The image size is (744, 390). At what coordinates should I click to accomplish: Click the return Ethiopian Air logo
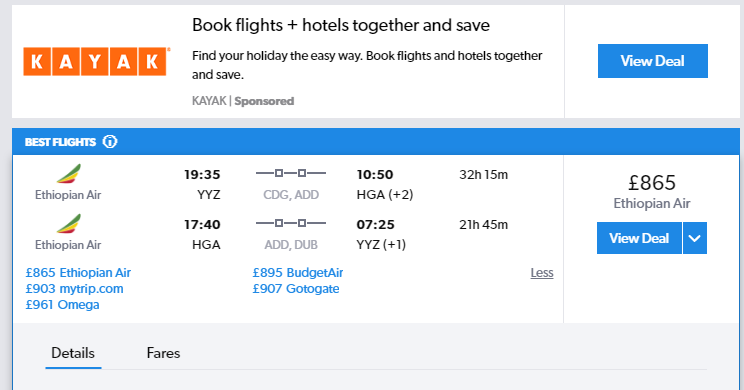click(69, 223)
